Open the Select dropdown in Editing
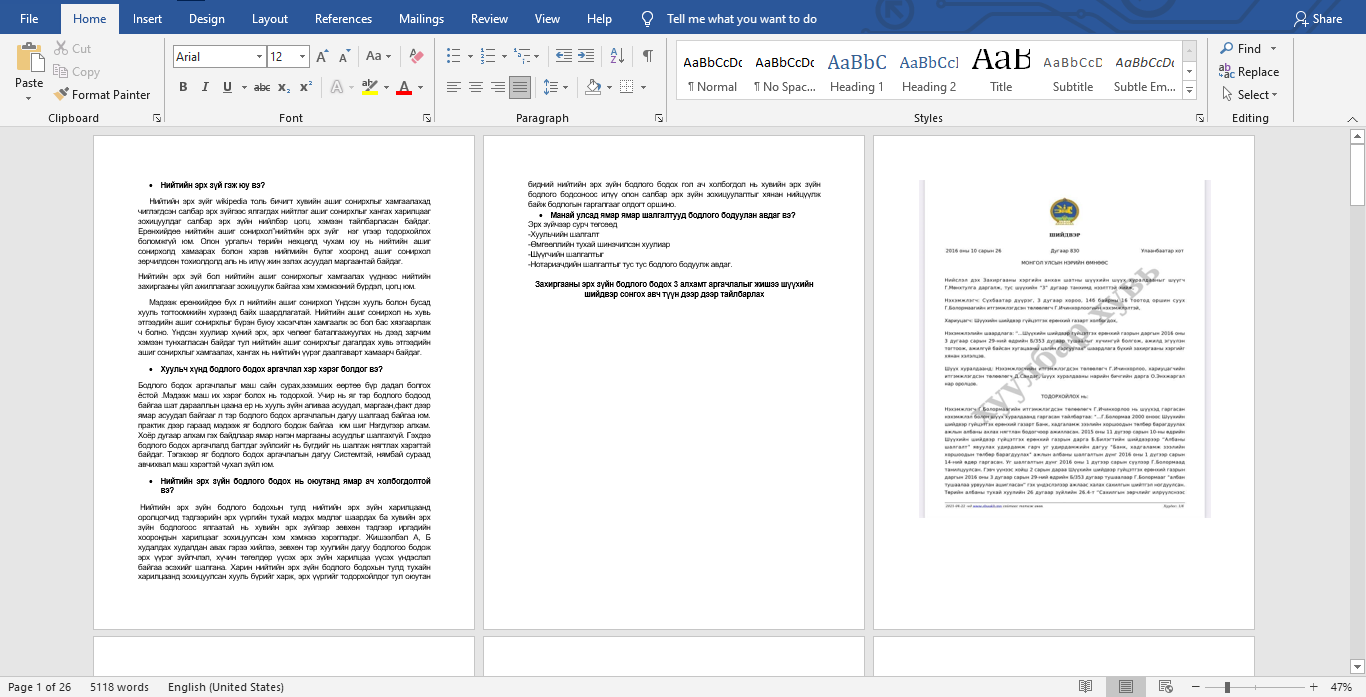This screenshot has height=697, width=1366. click(x=1248, y=95)
